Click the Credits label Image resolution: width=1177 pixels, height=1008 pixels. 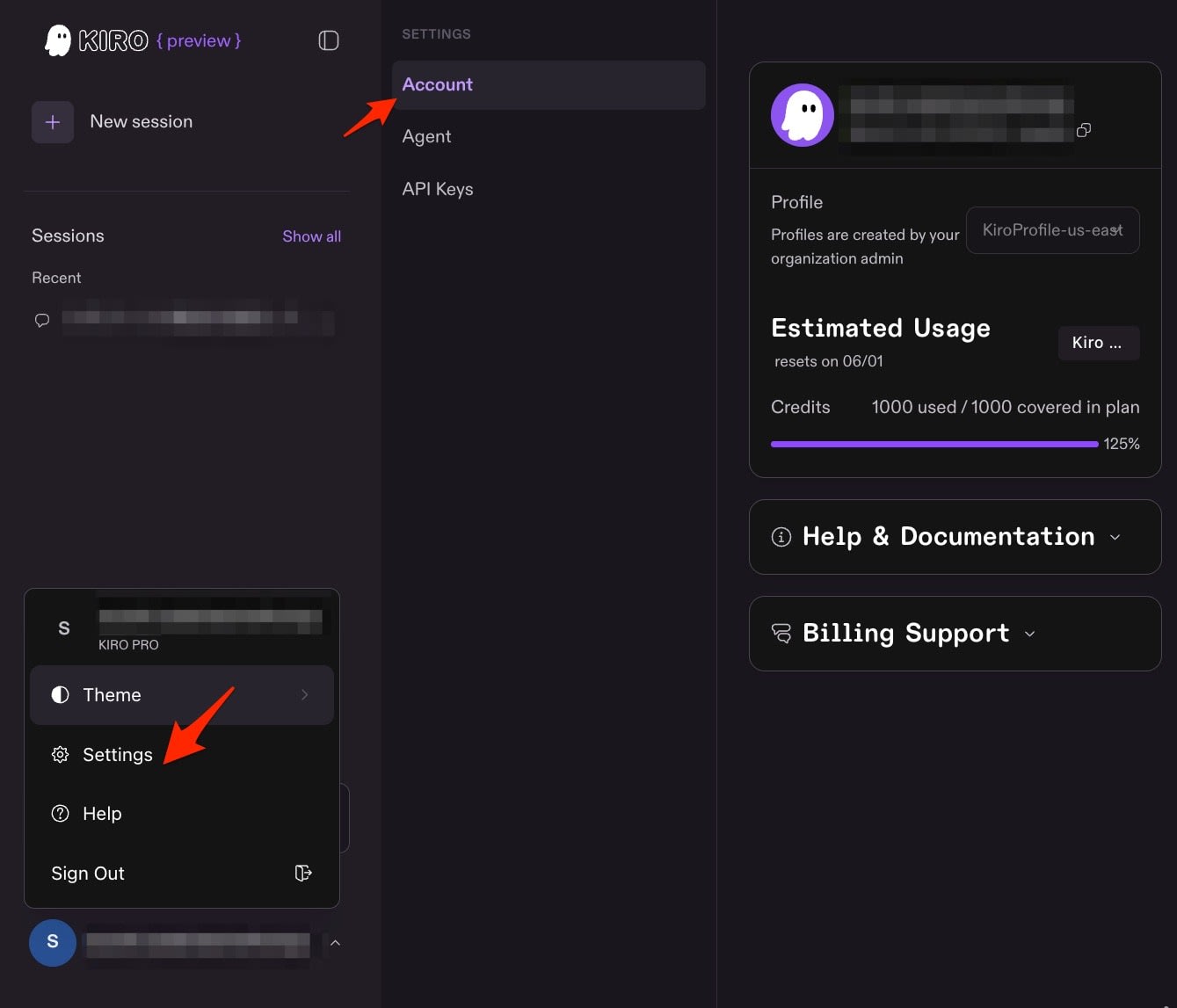point(800,407)
